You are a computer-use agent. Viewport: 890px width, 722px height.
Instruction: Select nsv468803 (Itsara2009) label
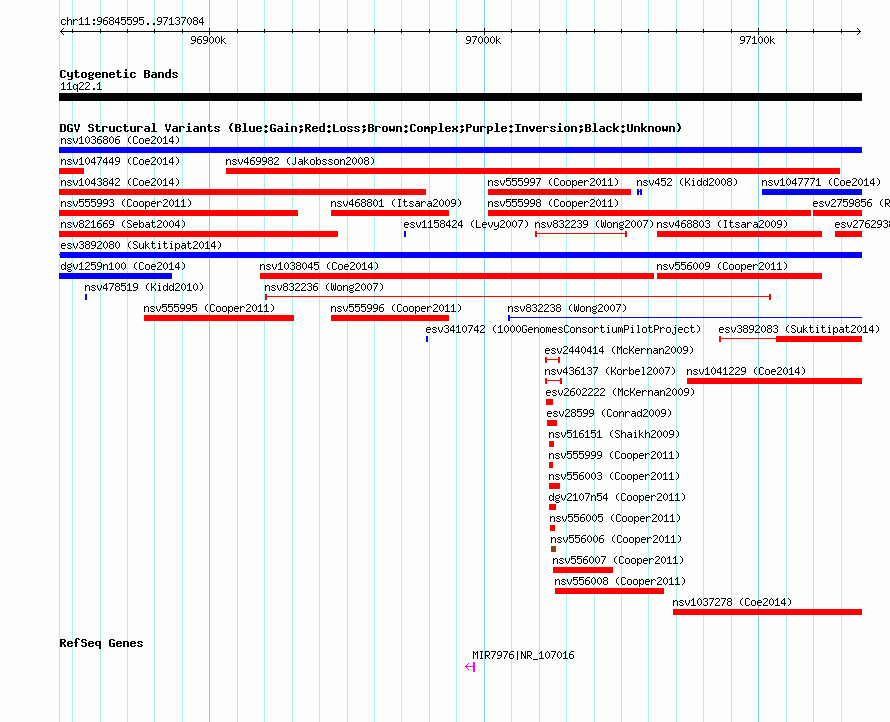(x=723, y=224)
